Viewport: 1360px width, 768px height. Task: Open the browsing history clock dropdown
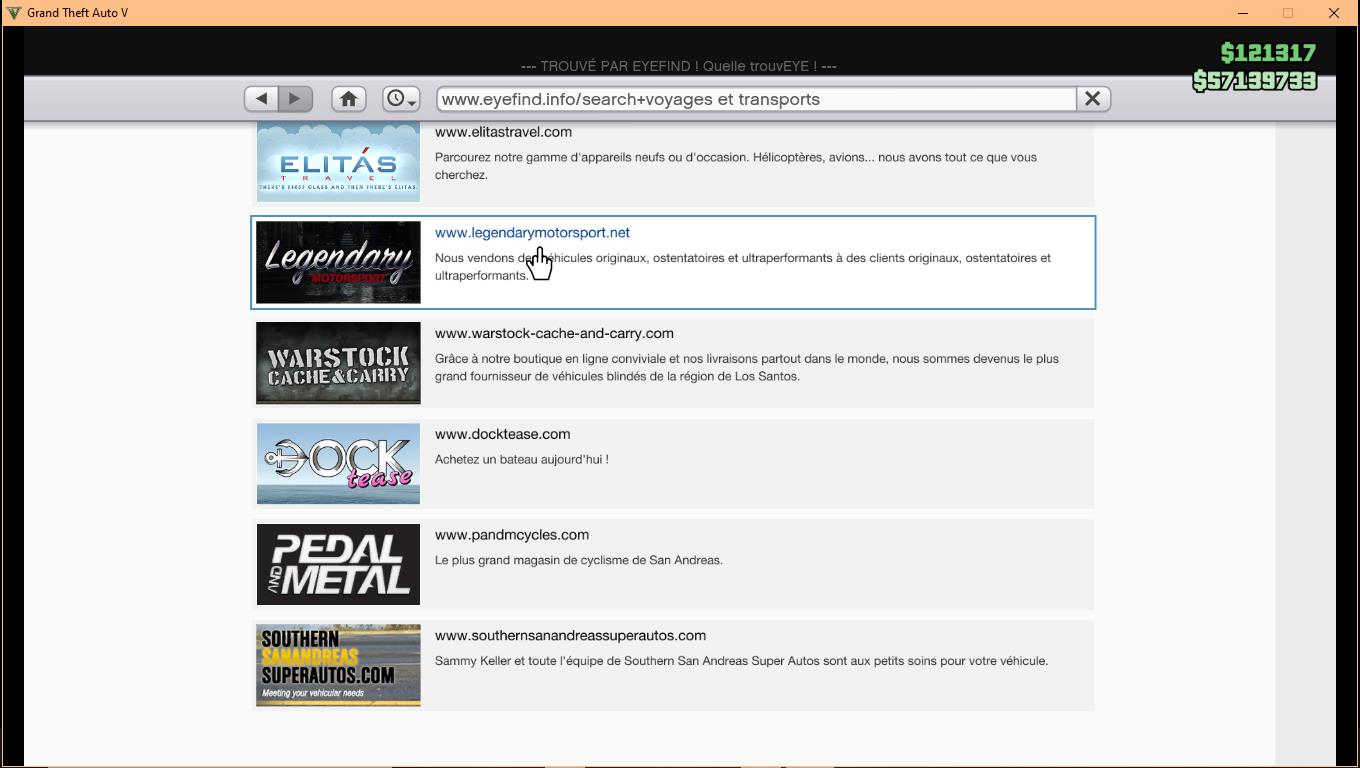click(x=401, y=99)
